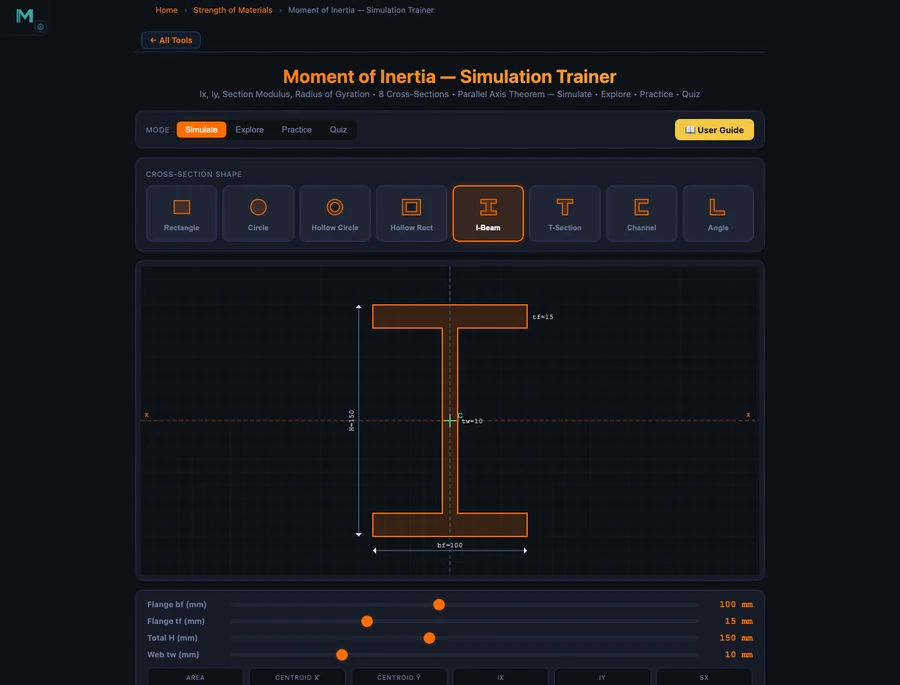Click the tf=15 dimension label
Screen dimensions: 900x685
542,317
